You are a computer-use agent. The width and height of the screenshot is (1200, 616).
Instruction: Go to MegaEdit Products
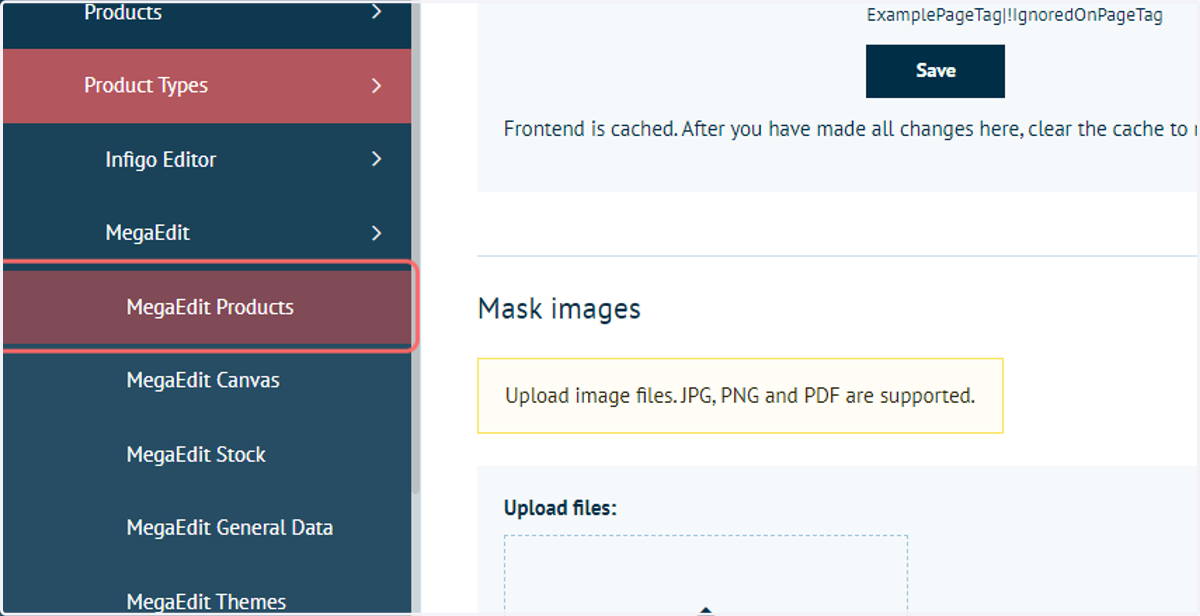[207, 307]
